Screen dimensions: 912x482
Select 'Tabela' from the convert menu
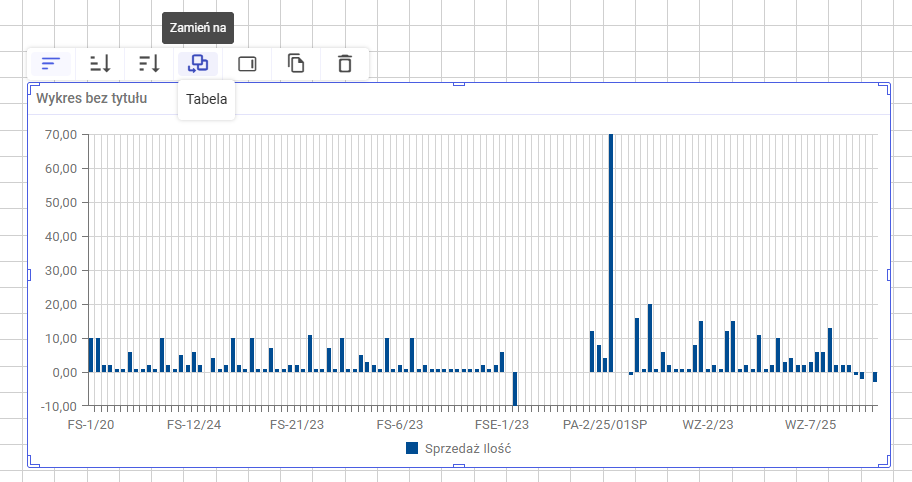[207, 99]
